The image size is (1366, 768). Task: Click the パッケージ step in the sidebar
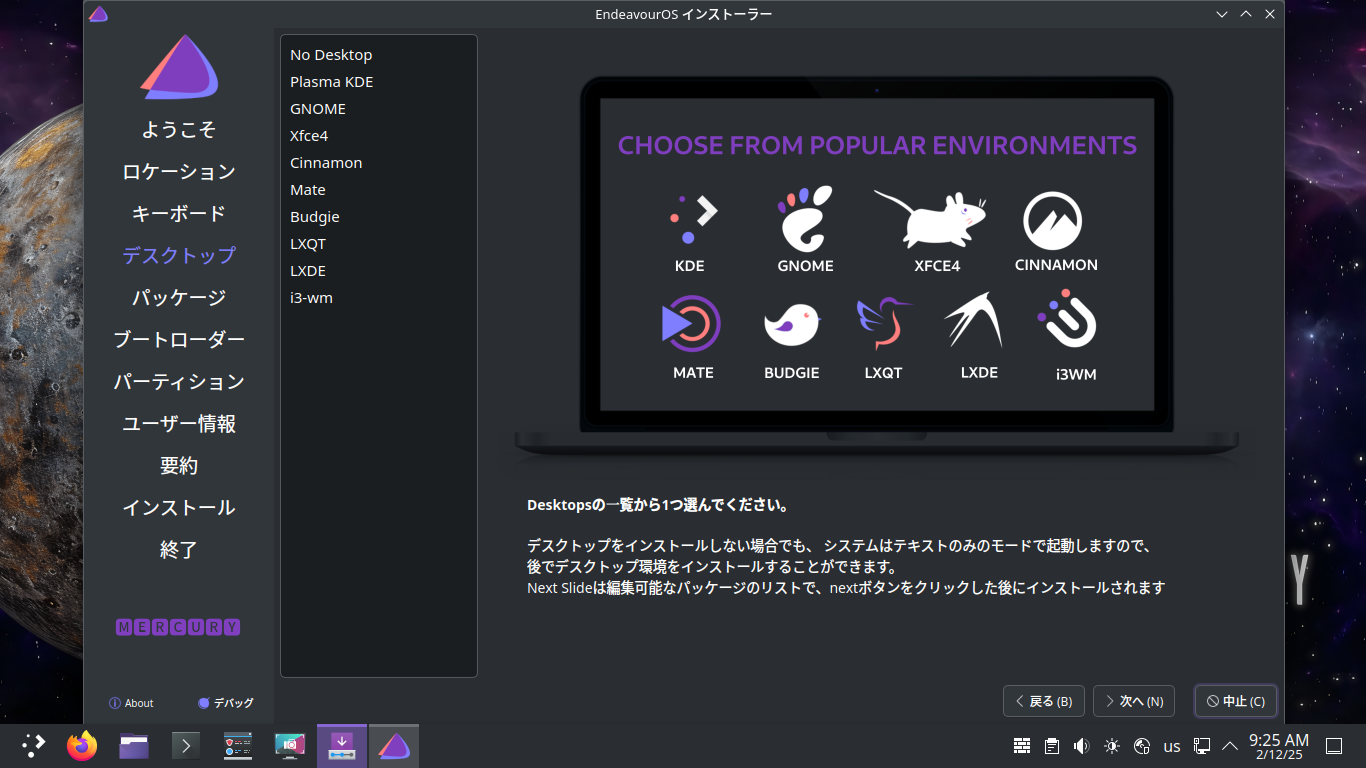pyautogui.click(x=179, y=298)
